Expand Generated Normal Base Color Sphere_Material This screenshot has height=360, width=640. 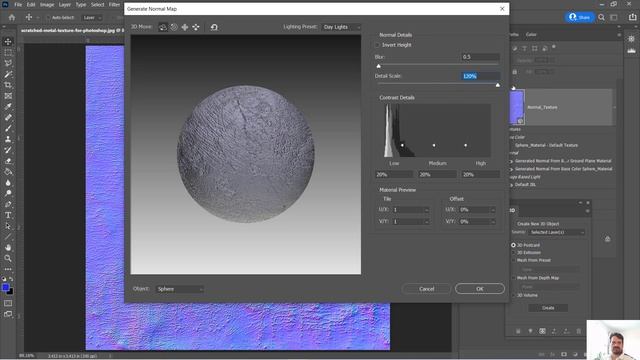[x=511, y=169]
